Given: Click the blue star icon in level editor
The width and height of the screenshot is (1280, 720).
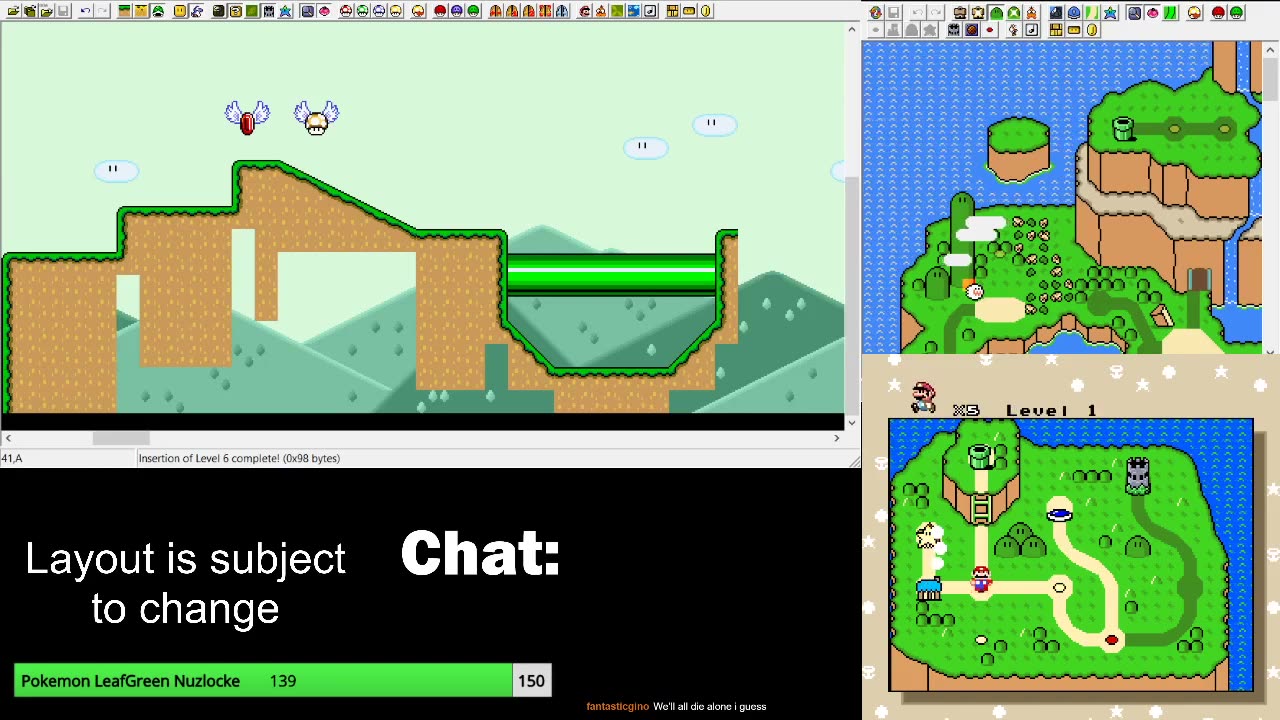Looking at the screenshot, I should tap(285, 11).
